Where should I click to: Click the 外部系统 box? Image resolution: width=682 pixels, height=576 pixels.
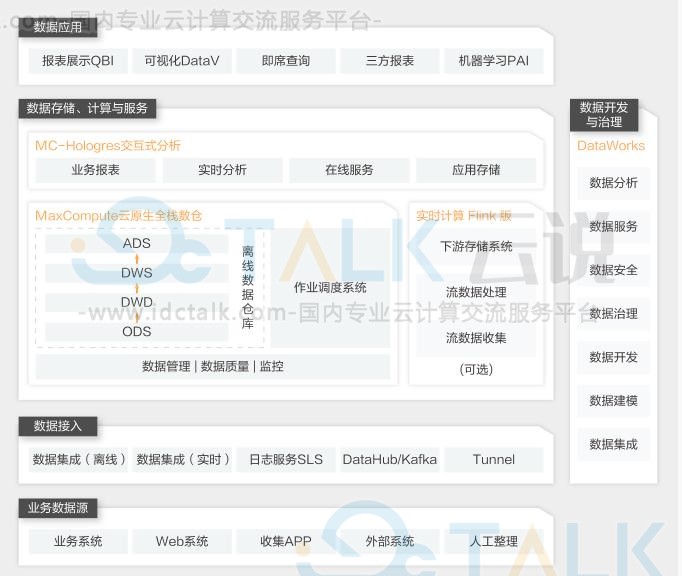[x=390, y=541]
